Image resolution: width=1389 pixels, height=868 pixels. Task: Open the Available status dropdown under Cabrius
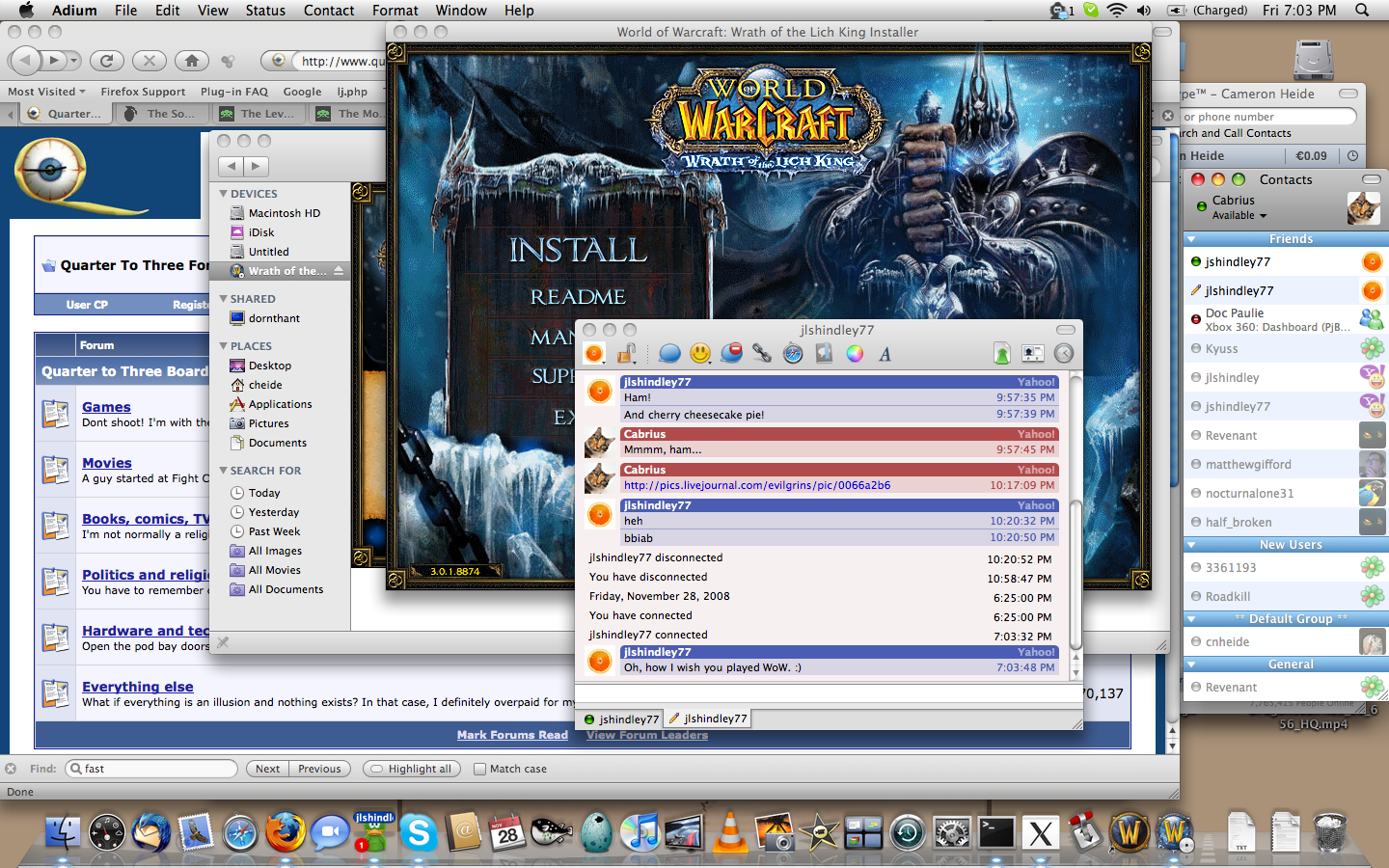coord(1239,216)
